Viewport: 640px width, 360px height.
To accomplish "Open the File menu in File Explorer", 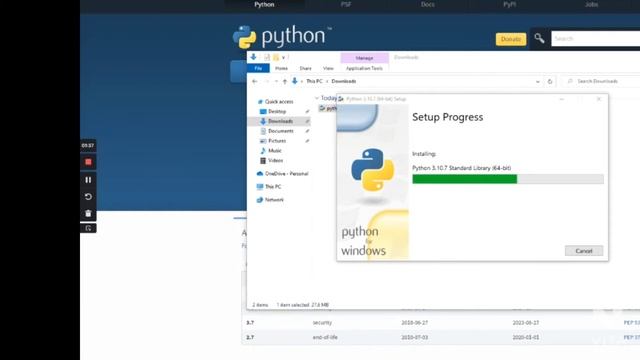I will point(258,68).
